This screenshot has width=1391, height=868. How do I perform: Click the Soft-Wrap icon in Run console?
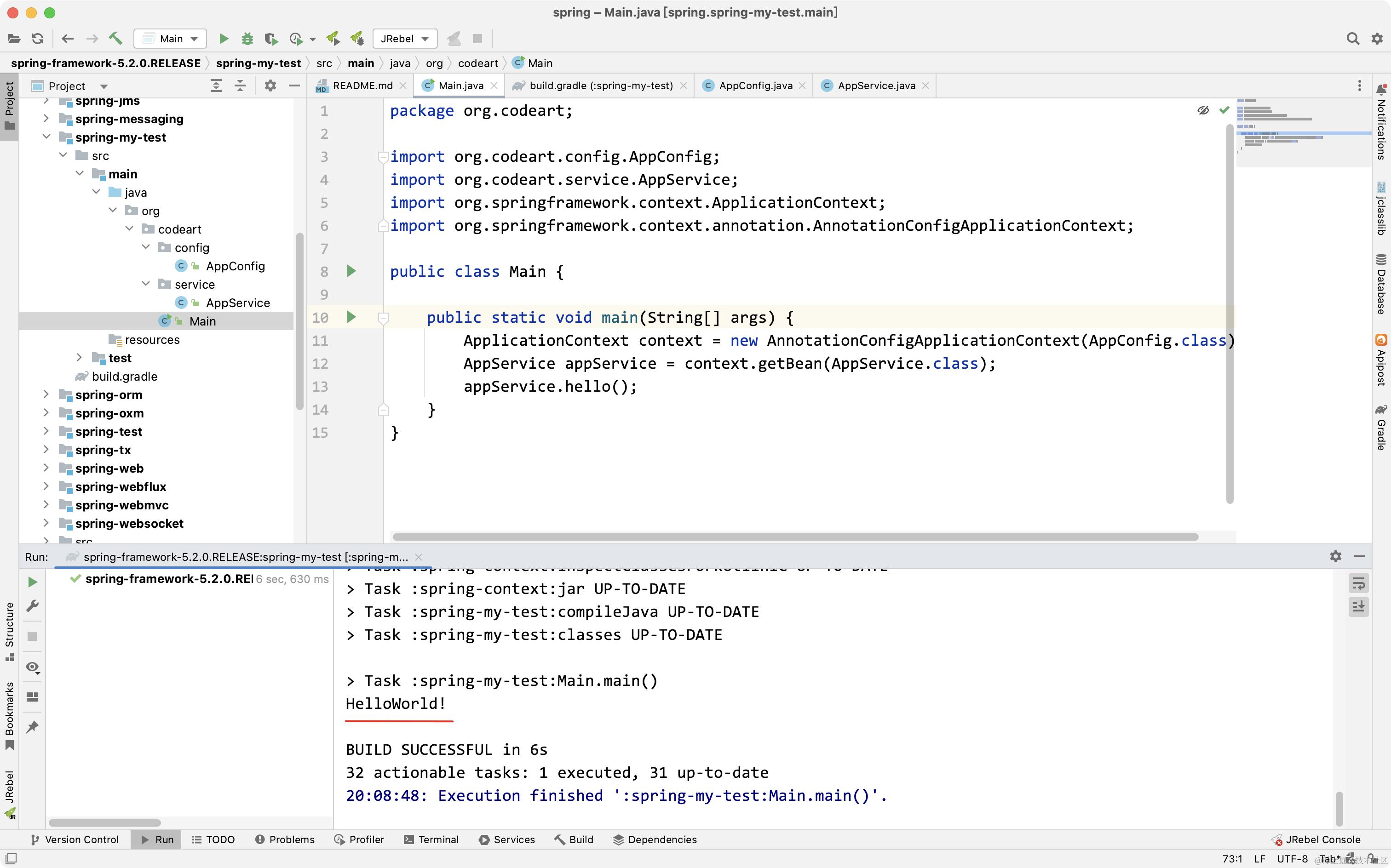[x=1358, y=583]
